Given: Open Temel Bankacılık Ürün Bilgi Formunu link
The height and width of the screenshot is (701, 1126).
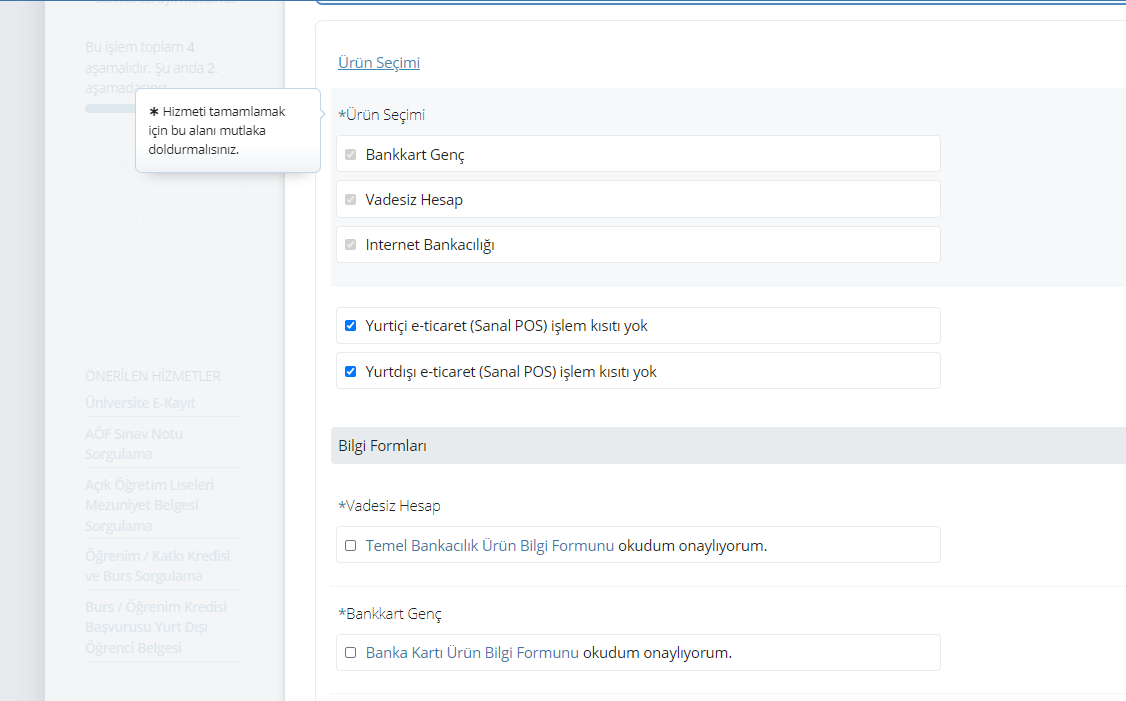Looking at the screenshot, I should pos(490,546).
